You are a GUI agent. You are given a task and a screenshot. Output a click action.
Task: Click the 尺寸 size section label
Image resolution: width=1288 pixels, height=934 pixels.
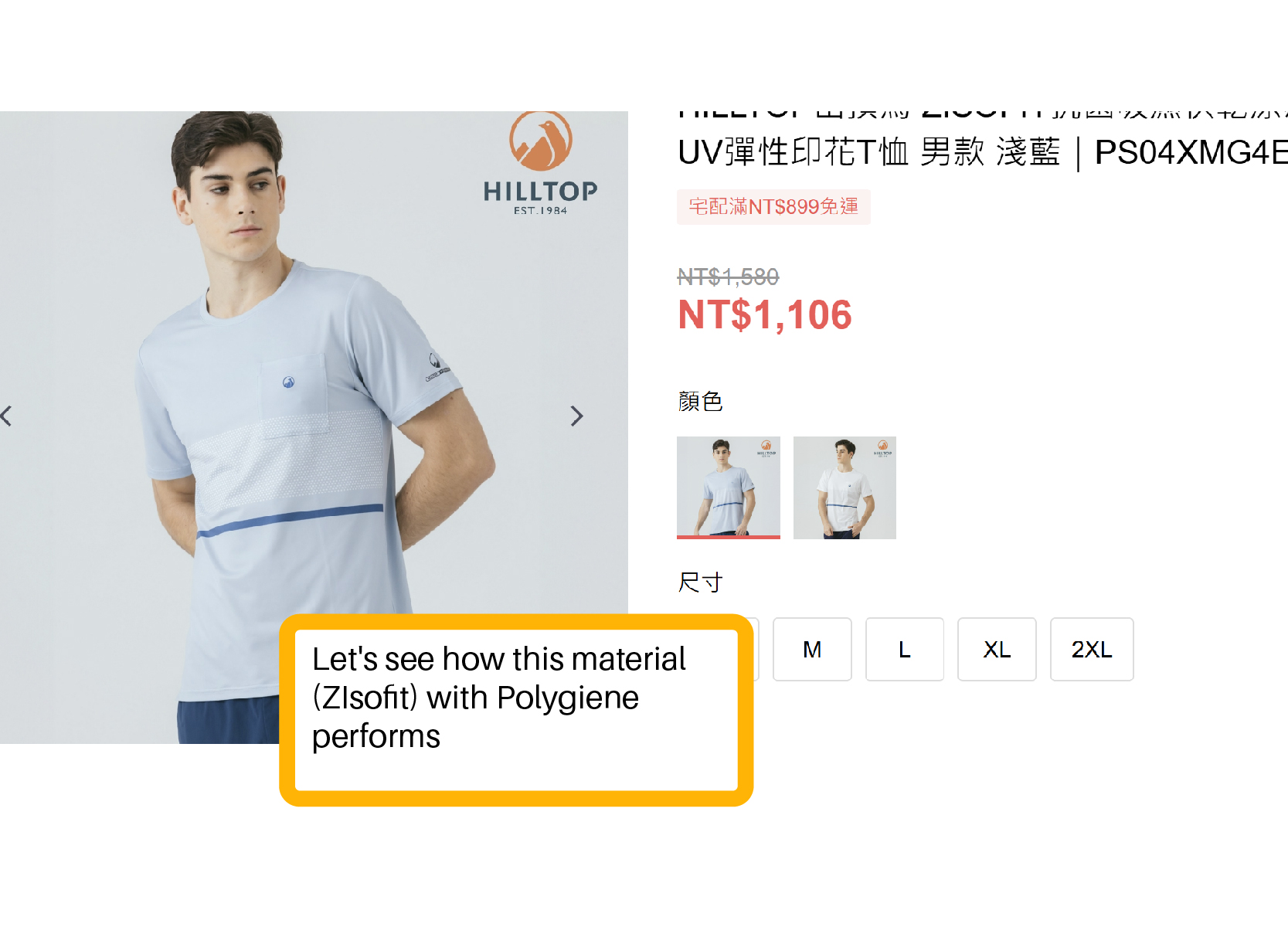[700, 582]
